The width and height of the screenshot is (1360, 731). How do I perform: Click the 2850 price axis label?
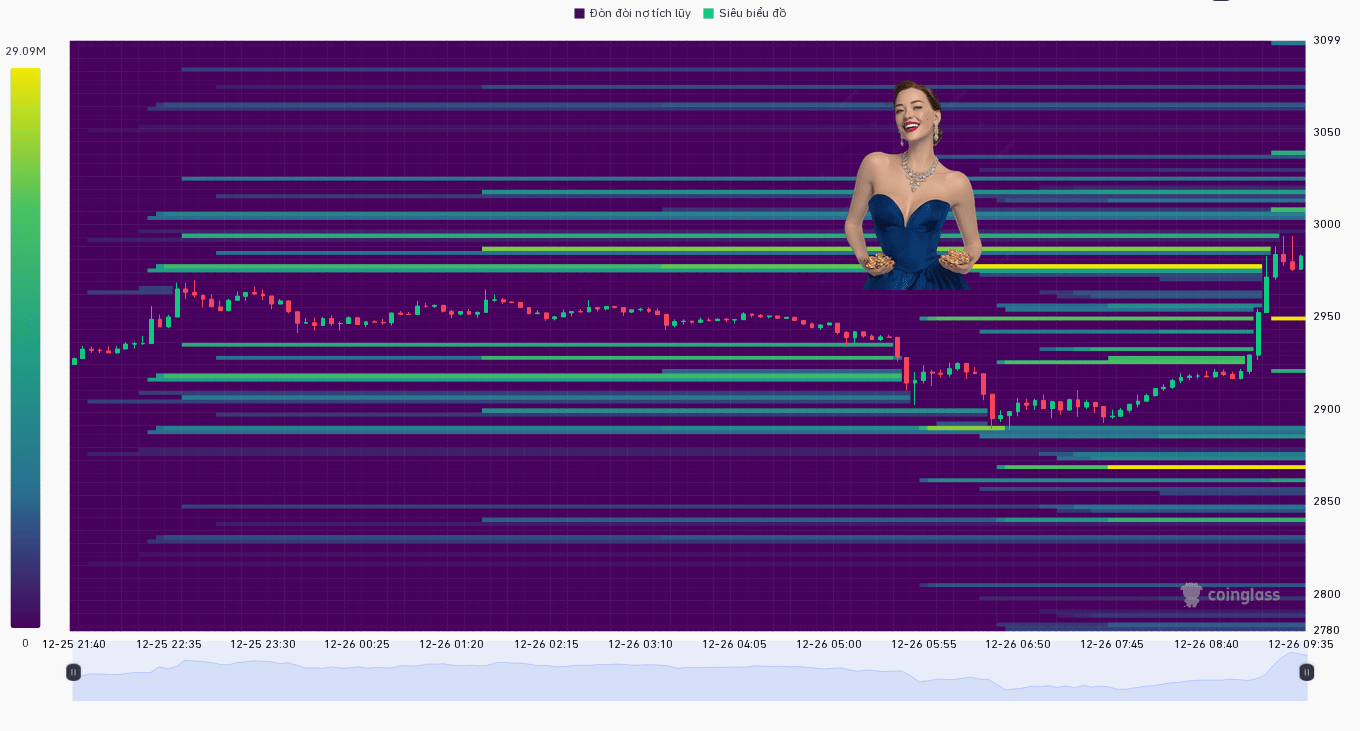[x=1327, y=501]
